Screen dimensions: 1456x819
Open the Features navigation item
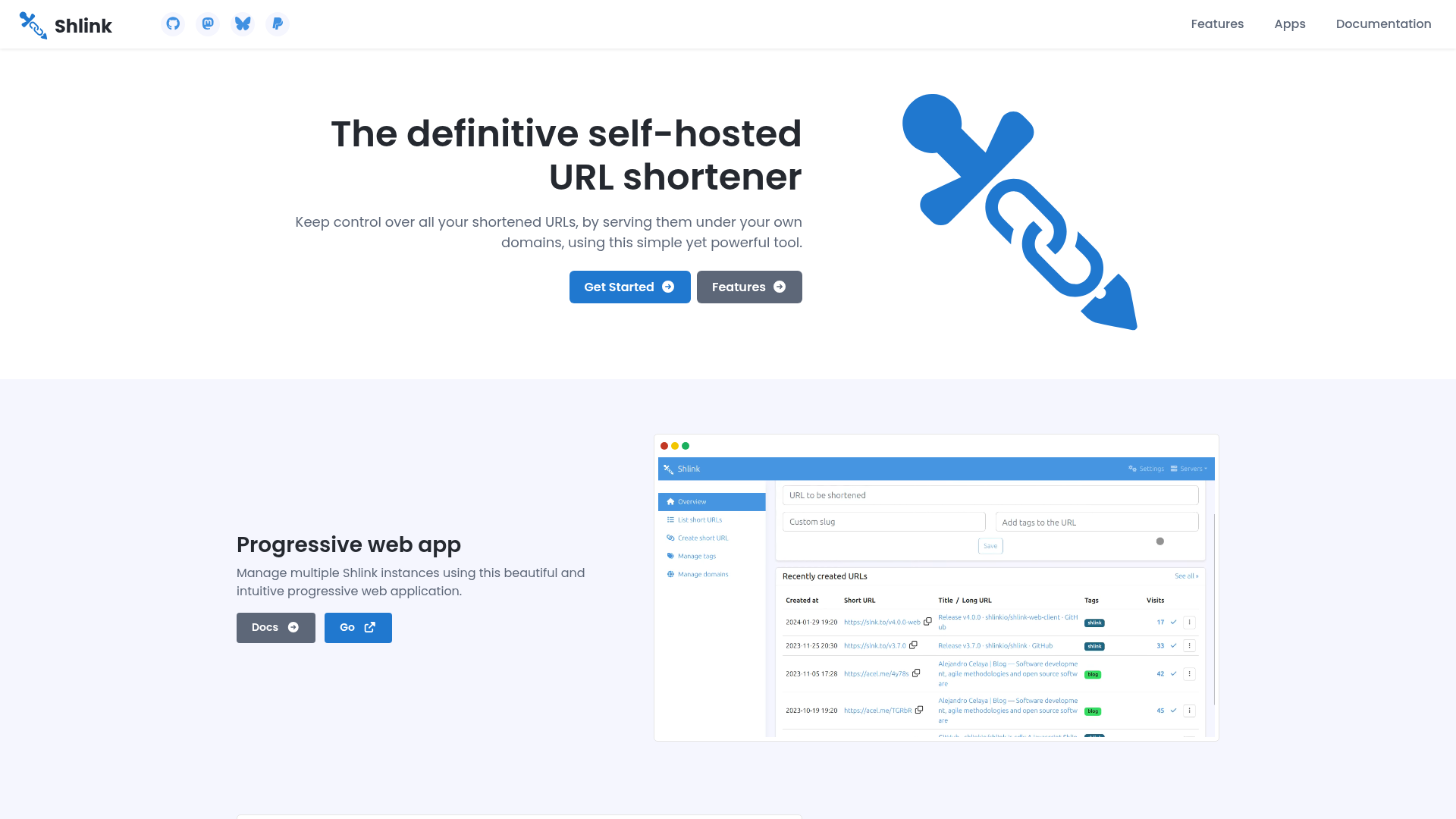1217,24
